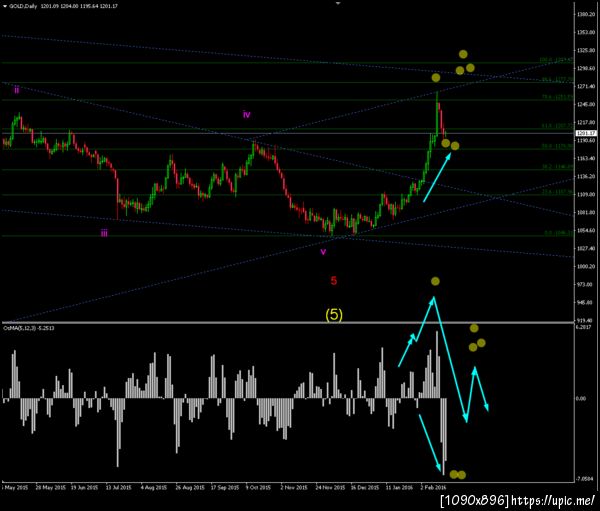
Task: Select the purple wave label iii
Action: 104,233
